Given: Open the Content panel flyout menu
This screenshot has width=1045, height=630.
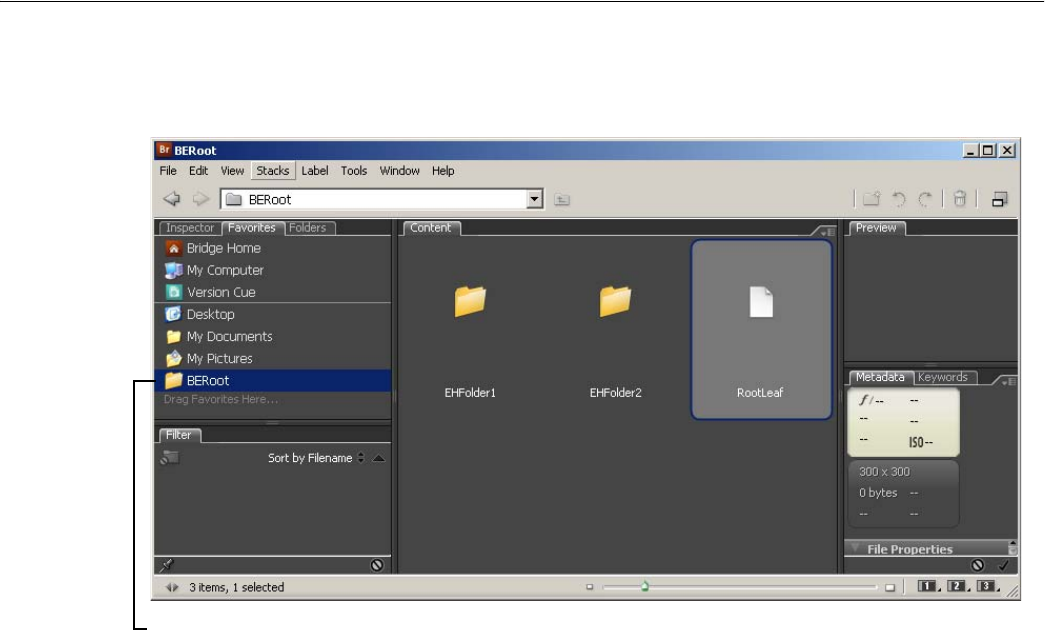Looking at the screenshot, I should point(826,232).
